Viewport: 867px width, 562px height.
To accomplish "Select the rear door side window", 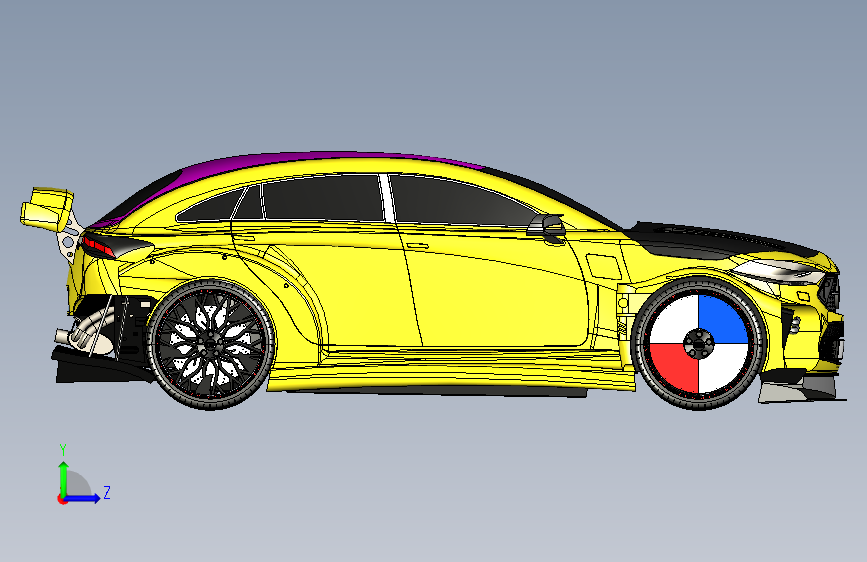I will click(x=322, y=199).
